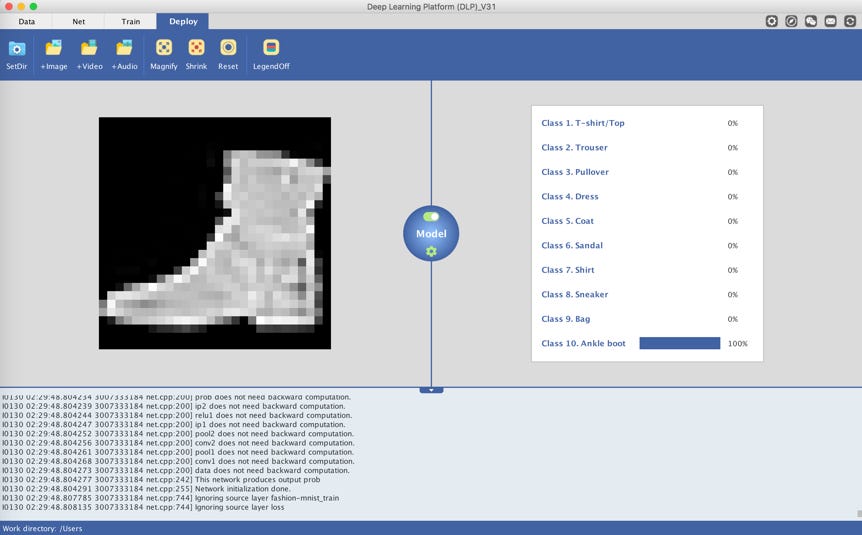862x535 pixels.
Task: Click 'Work directory: /Users' status text
Action: [42, 528]
